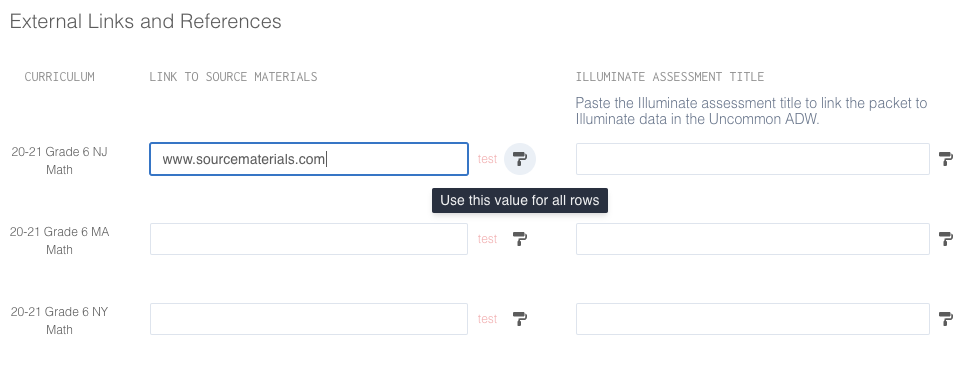The height and width of the screenshot is (377, 971).
Task: Click paint roller beside NY source link
Action: (520, 319)
